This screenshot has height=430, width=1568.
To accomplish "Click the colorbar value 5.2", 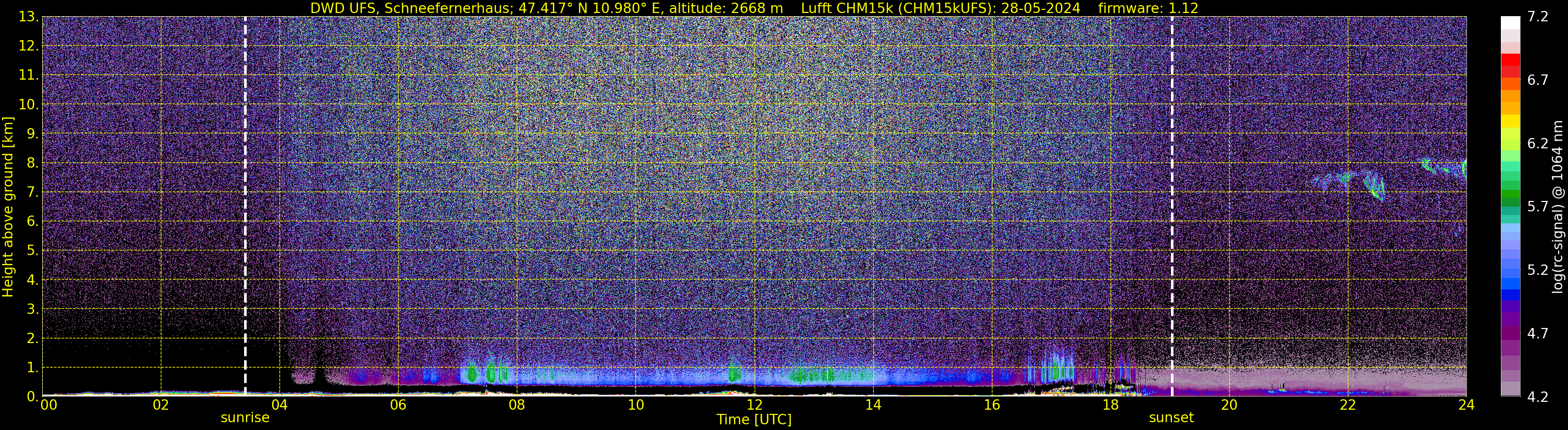I will 1538,270.
